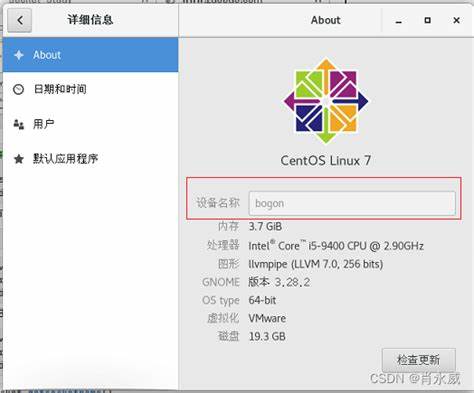The image size is (474, 393).
Task: Click the 19.3 GB disk value
Action: [267, 336]
